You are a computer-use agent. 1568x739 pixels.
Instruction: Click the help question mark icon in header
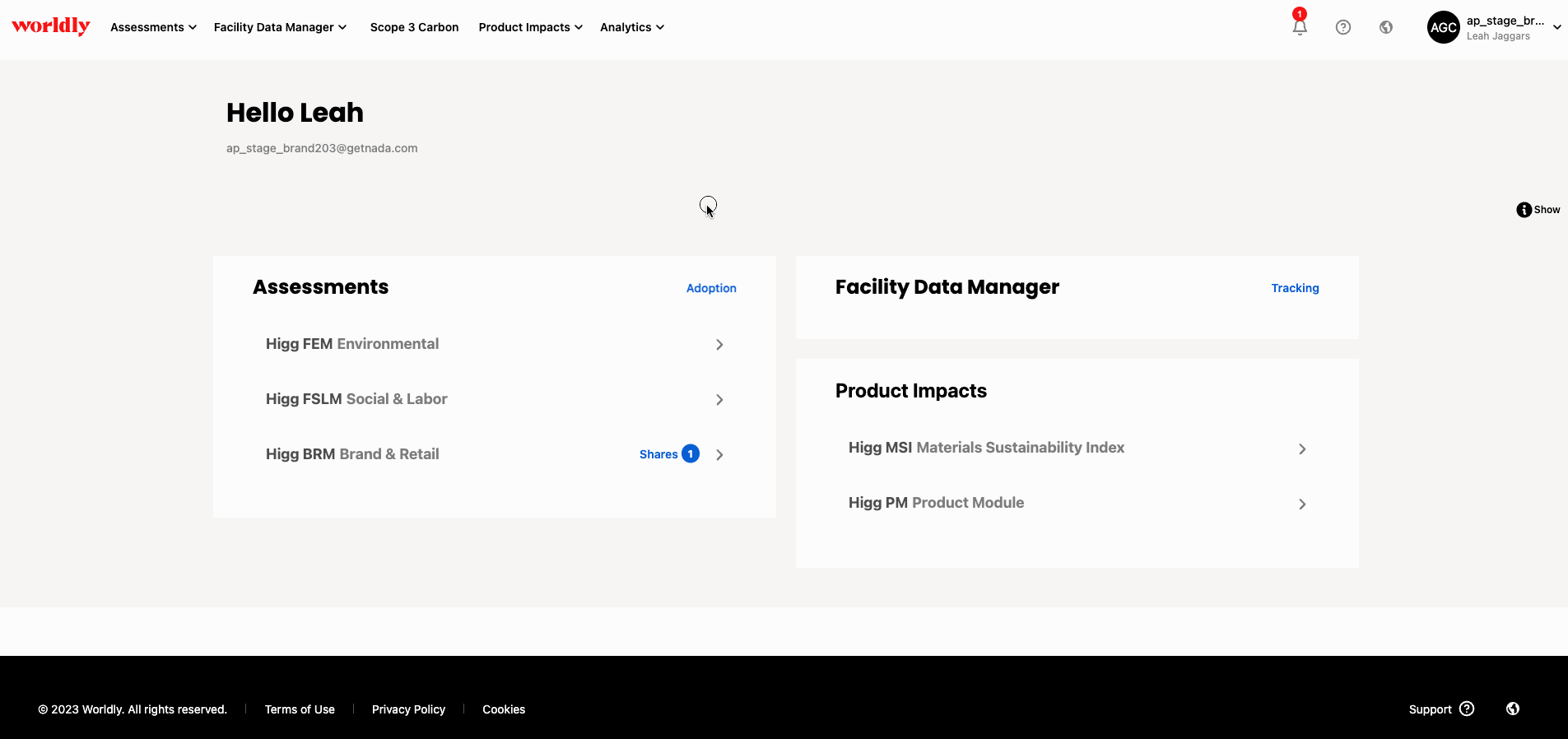[1343, 27]
